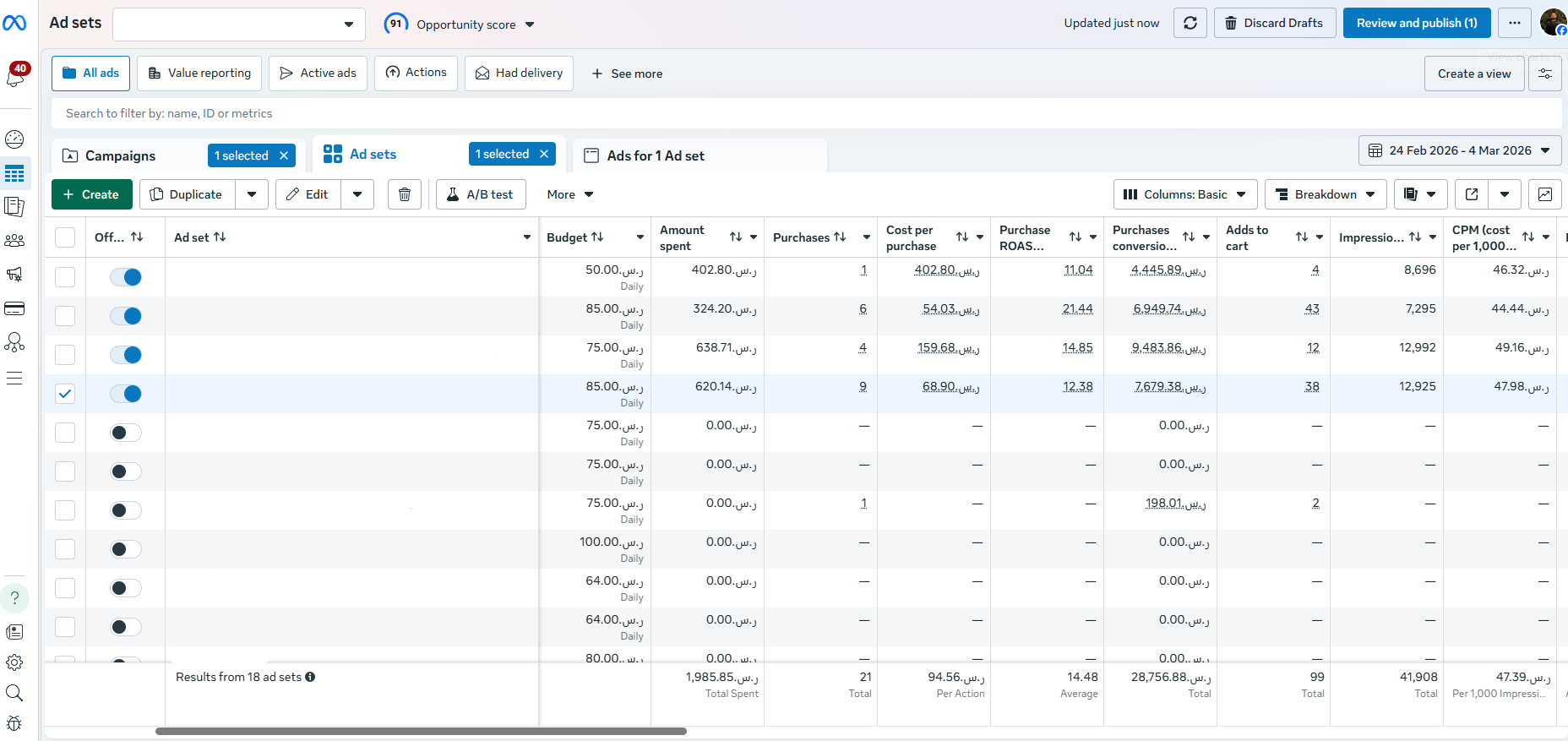Uncheck the selected ad set spending 620.14
Image resolution: width=1568 pixels, height=741 pixels.
[65, 394]
